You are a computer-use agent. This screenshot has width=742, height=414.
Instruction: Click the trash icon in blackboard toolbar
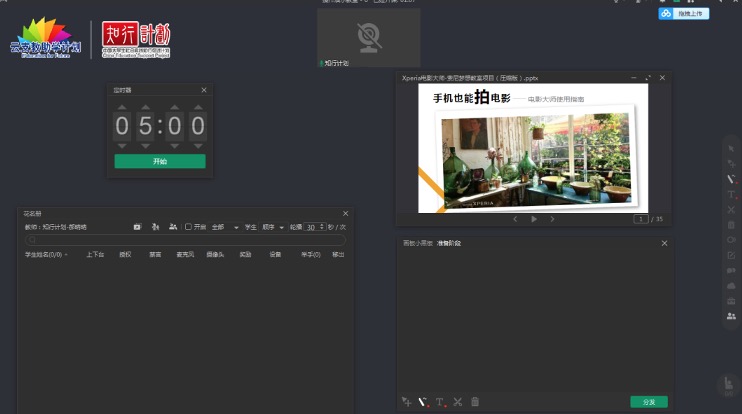pos(475,402)
